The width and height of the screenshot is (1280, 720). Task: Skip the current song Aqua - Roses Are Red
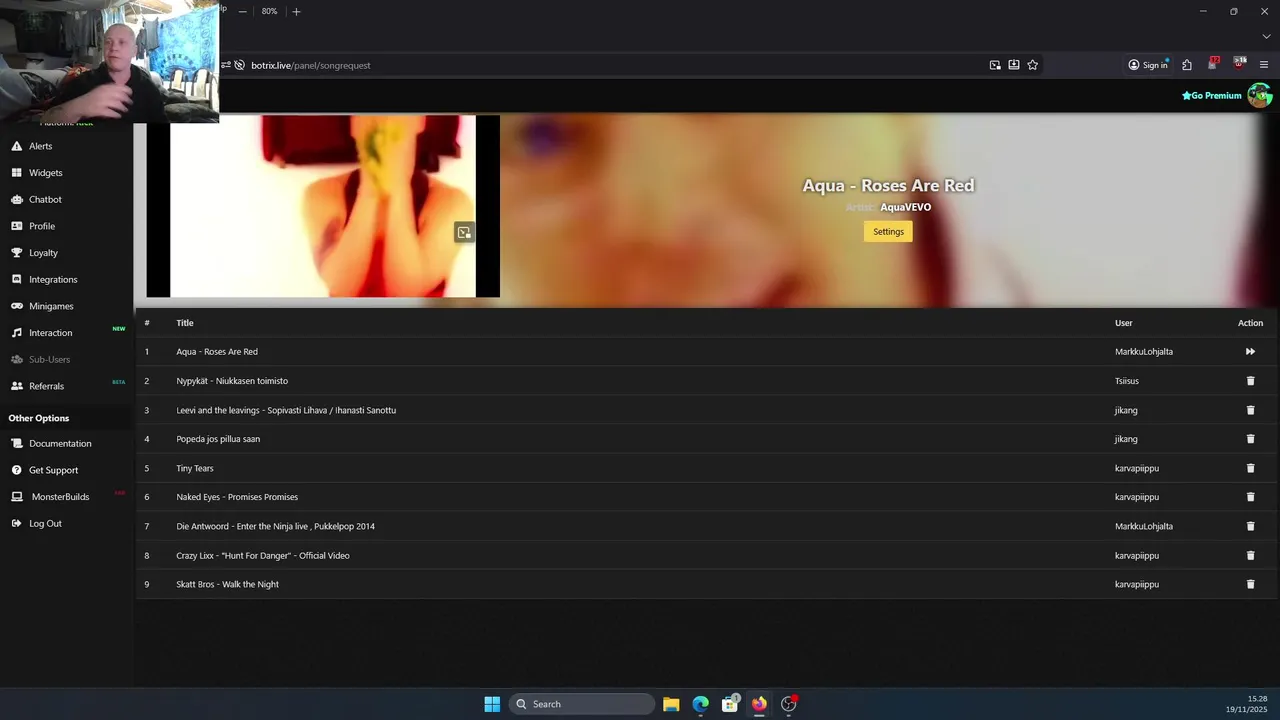click(x=1250, y=352)
